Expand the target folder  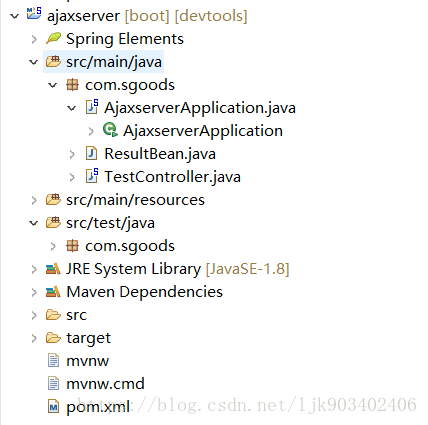point(34,338)
